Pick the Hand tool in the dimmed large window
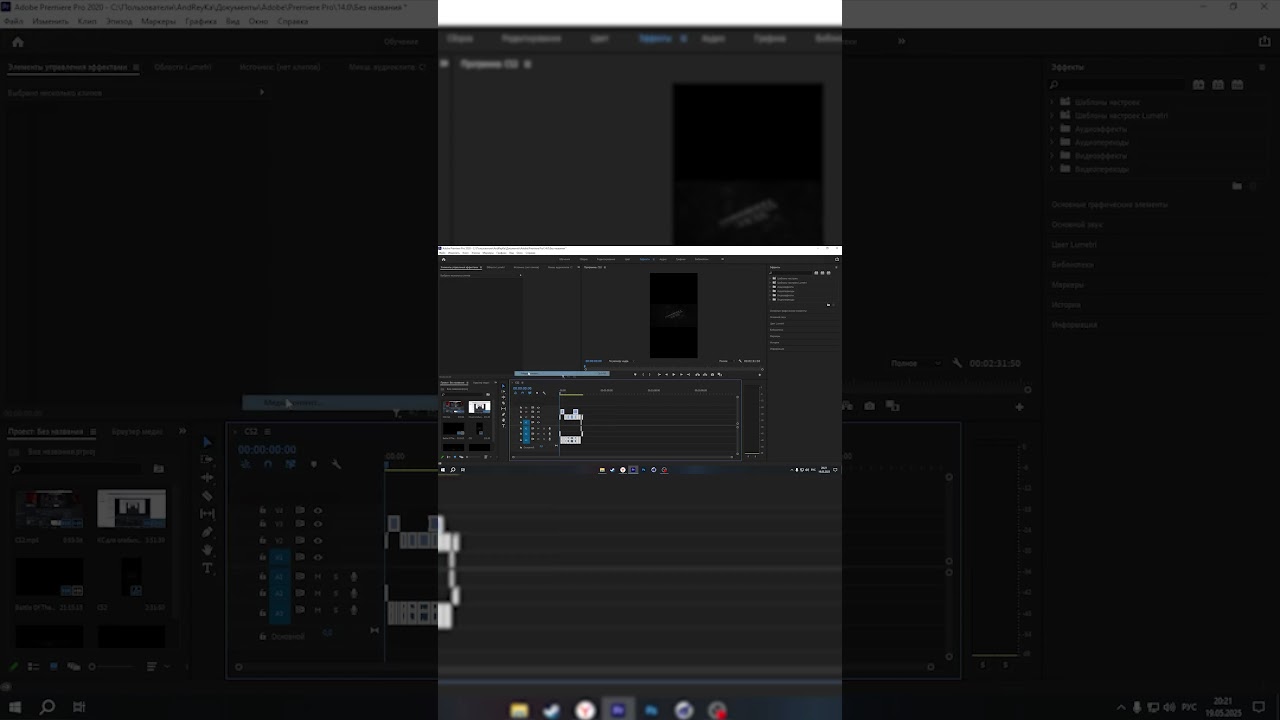The width and height of the screenshot is (1280, 720). click(x=207, y=550)
